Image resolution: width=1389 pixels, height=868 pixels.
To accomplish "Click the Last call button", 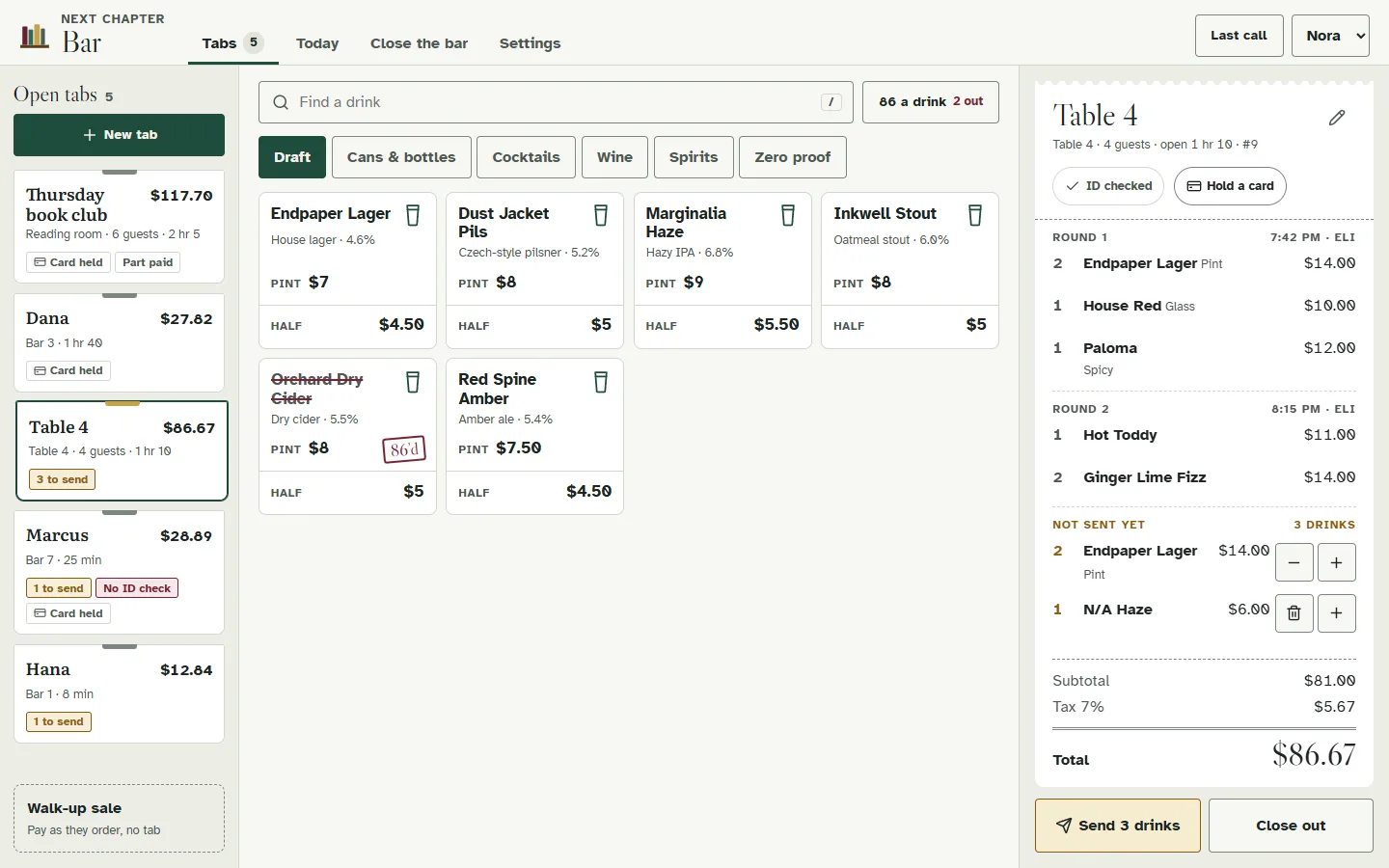I will (1239, 36).
